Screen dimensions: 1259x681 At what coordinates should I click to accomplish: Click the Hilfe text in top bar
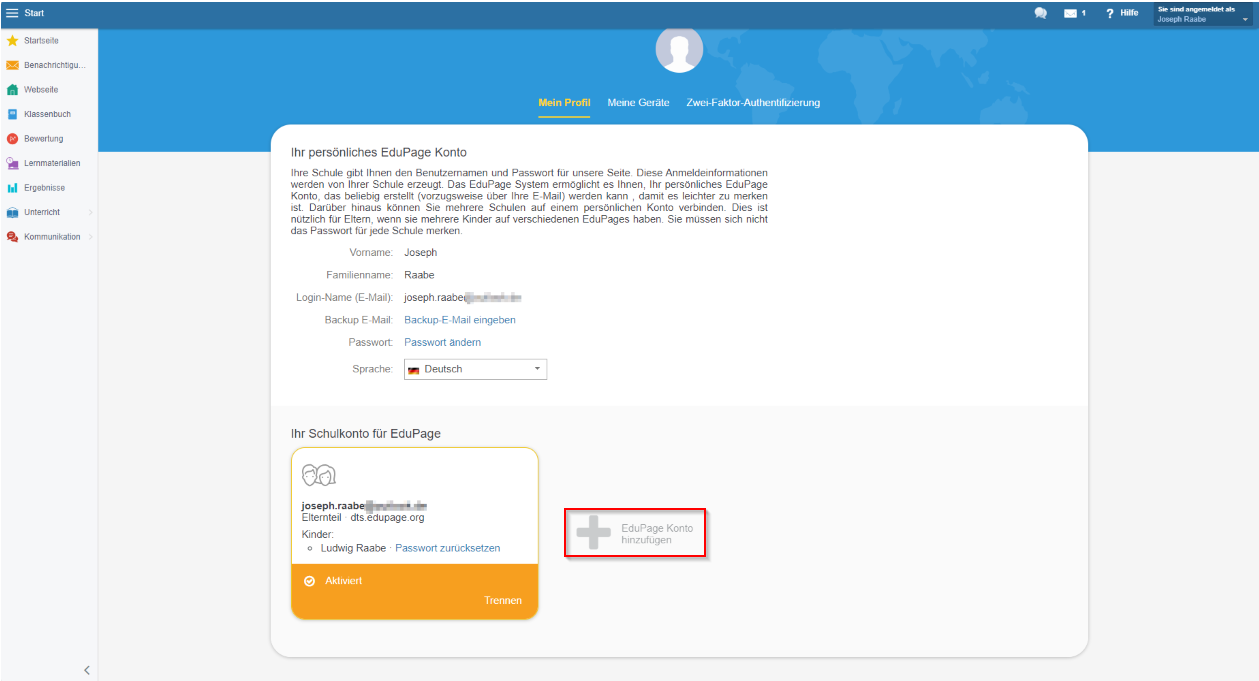1129,13
